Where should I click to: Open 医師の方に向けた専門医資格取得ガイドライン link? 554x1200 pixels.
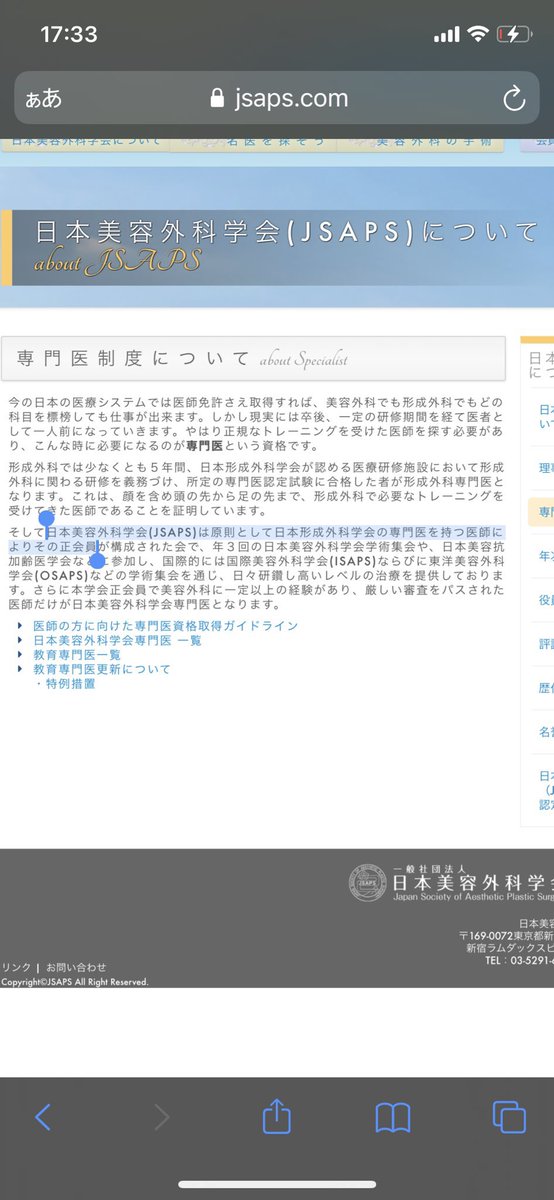tap(165, 626)
